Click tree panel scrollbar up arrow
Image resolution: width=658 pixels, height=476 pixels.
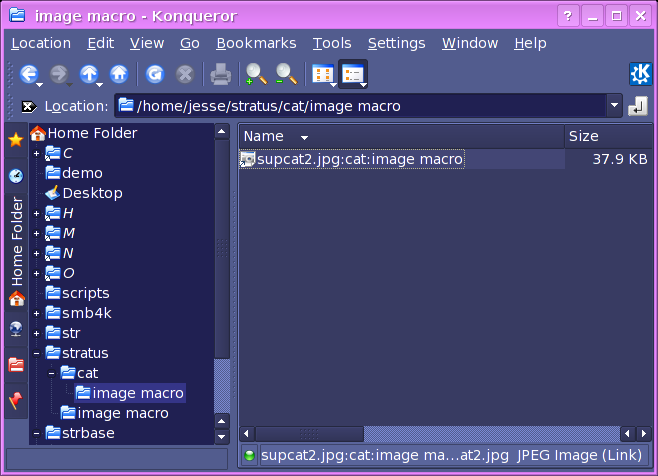click(x=222, y=132)
